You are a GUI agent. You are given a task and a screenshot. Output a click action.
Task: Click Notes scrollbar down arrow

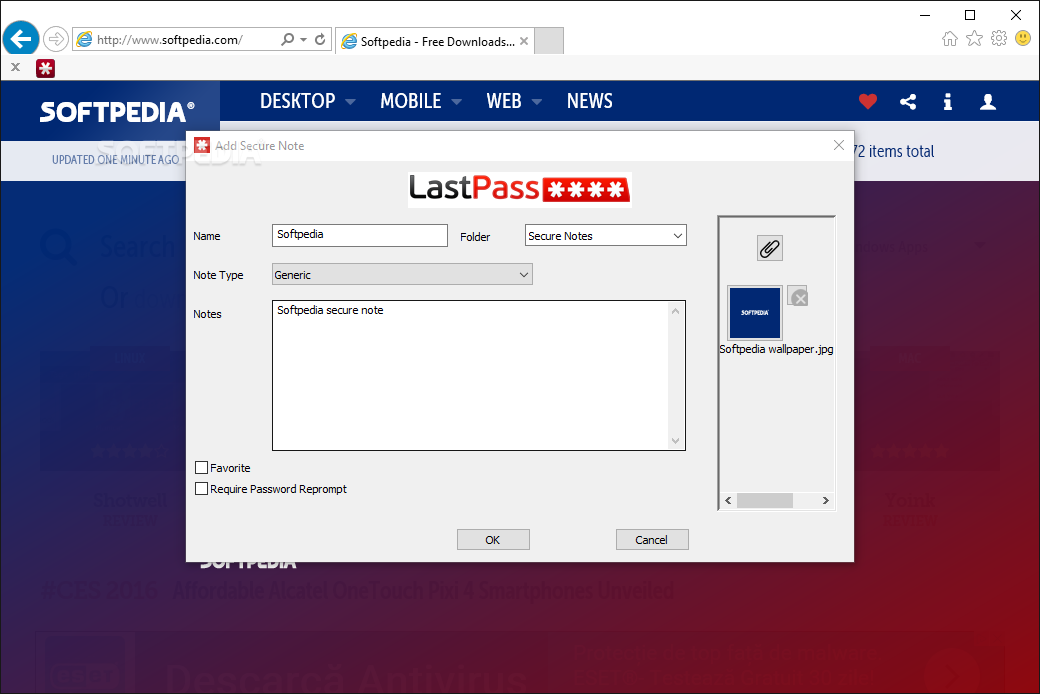tap(676, 441)
